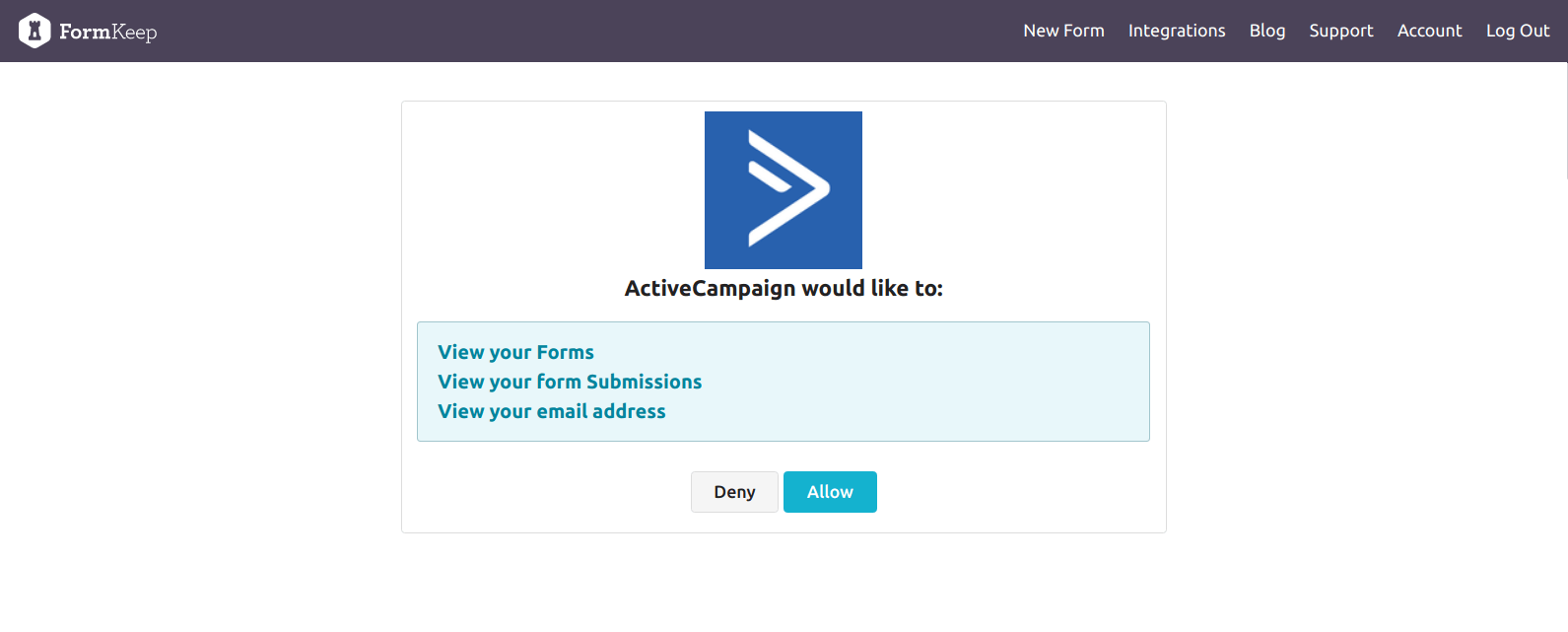Screen dimensions: 1568x632
Task: Deny ActiveCampaign access
Action: pos(734,492)
